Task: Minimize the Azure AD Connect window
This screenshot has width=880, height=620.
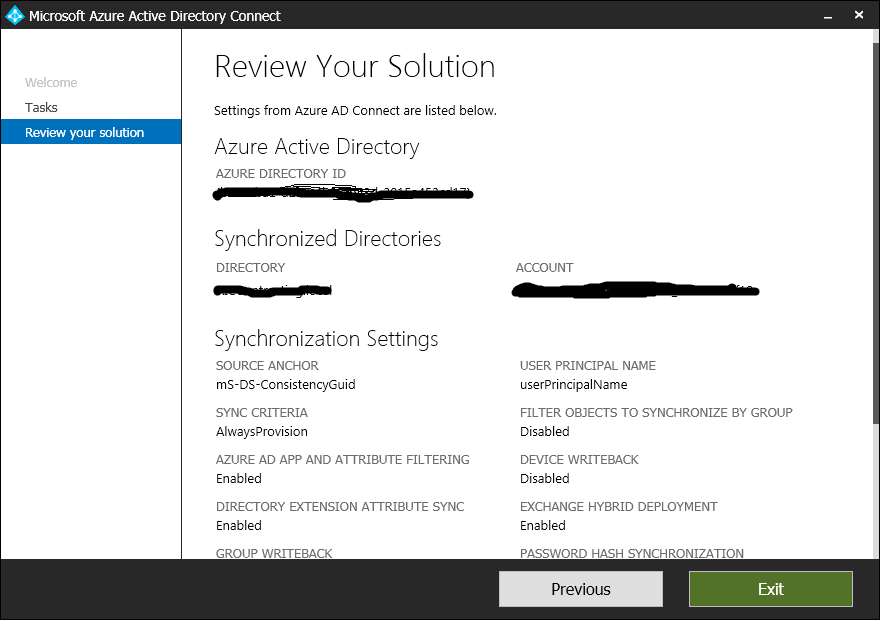Action: 828,16
